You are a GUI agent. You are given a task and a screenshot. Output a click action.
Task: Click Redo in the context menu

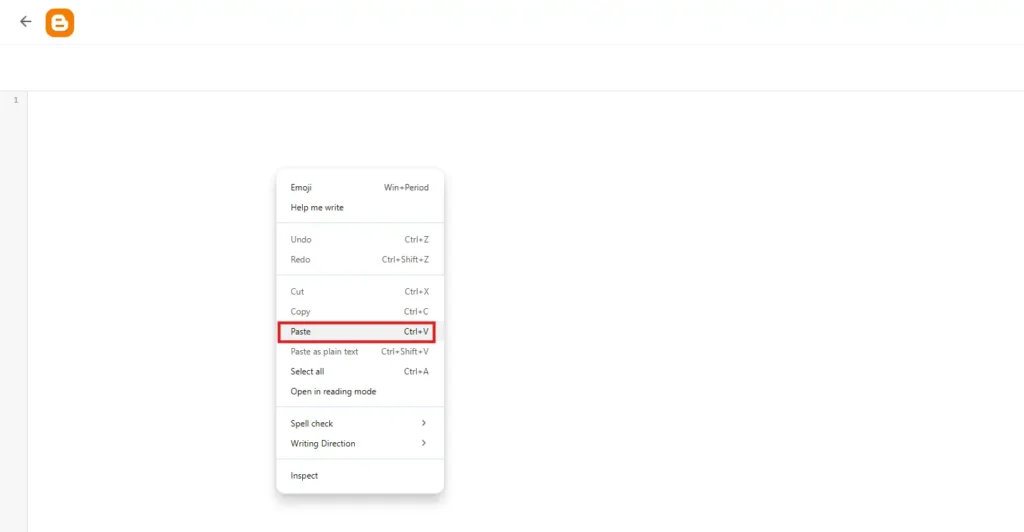pyautogui.click(x=360, y=260)
